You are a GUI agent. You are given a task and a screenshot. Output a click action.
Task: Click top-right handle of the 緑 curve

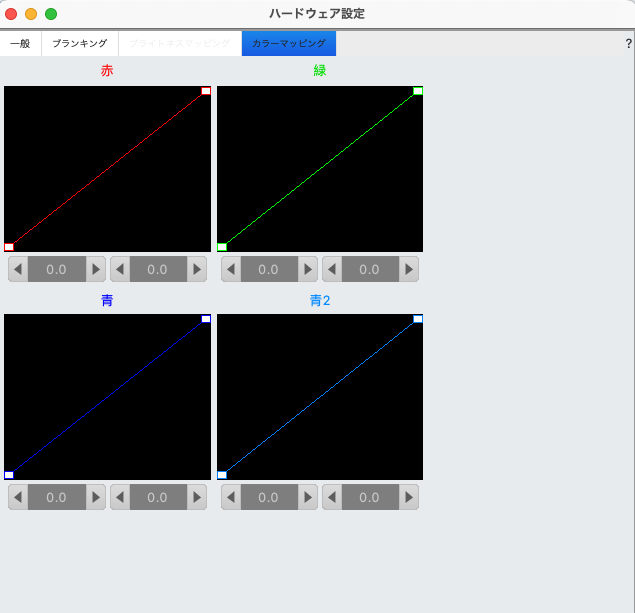(x=418, y=91)
